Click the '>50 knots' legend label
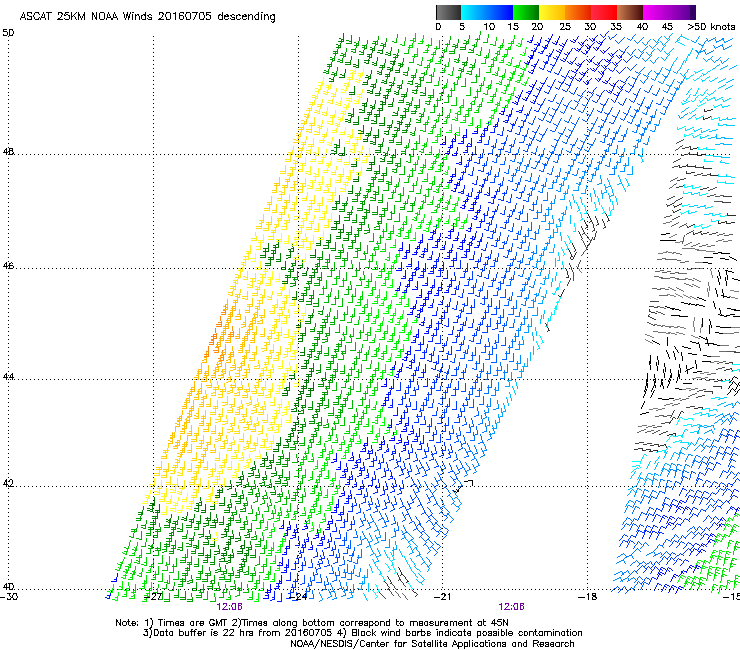 tap(712, 27)
